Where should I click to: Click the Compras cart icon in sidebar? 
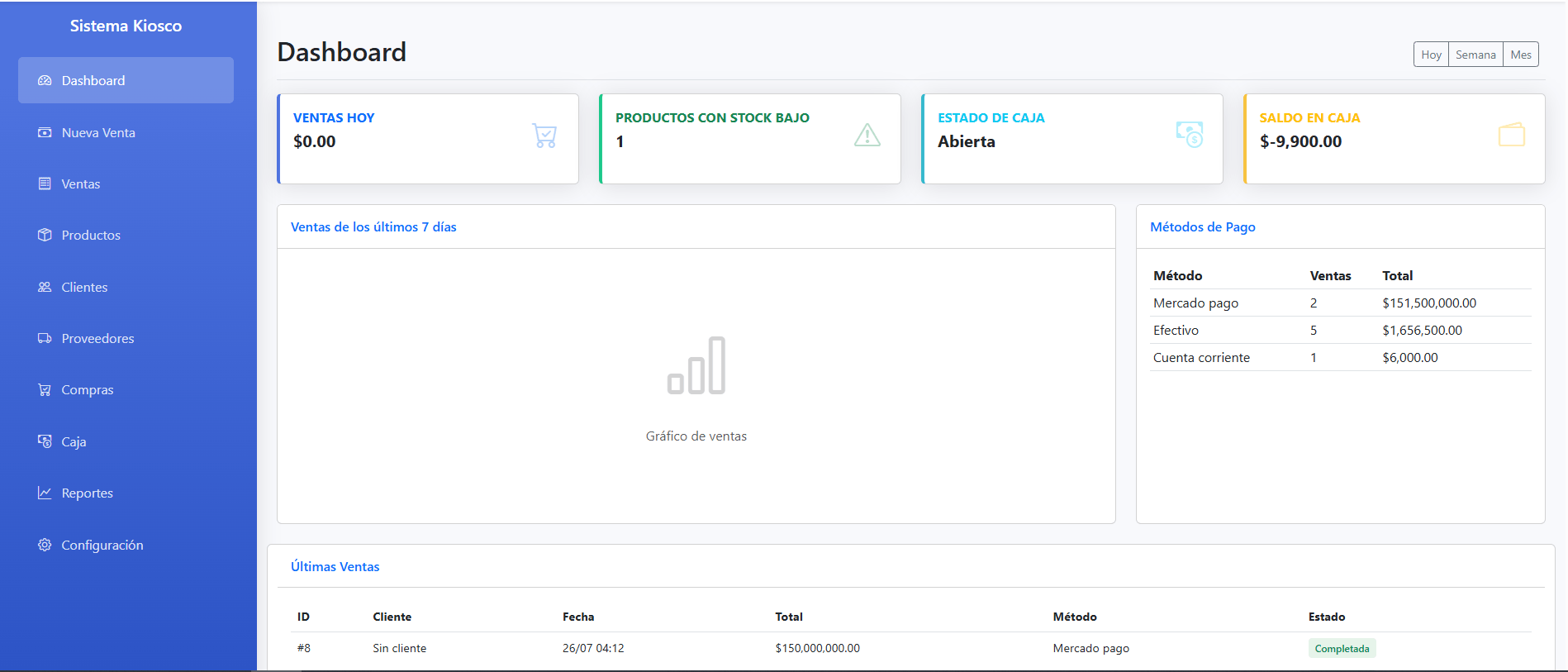[45, 389]
